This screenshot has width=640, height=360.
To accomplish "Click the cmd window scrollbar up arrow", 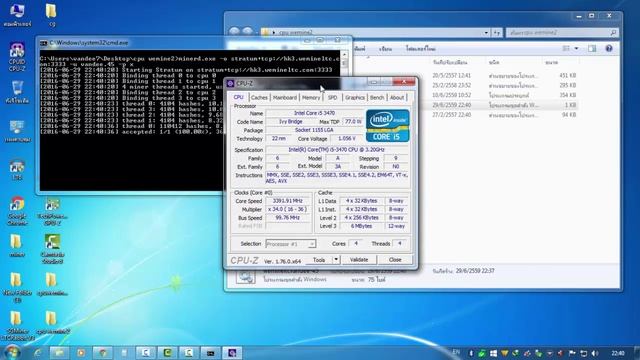I will (344, 54).
